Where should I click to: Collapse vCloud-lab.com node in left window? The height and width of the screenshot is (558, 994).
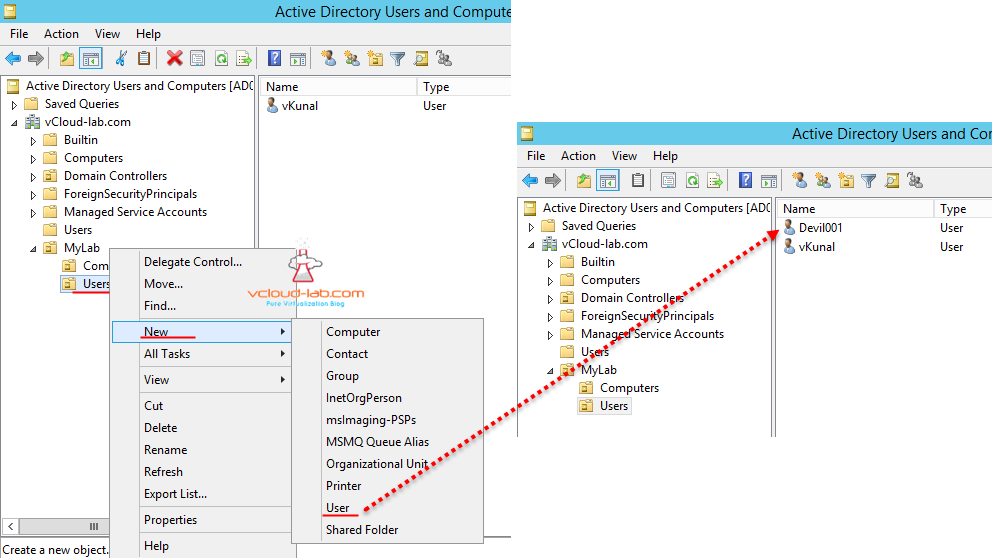14,123
